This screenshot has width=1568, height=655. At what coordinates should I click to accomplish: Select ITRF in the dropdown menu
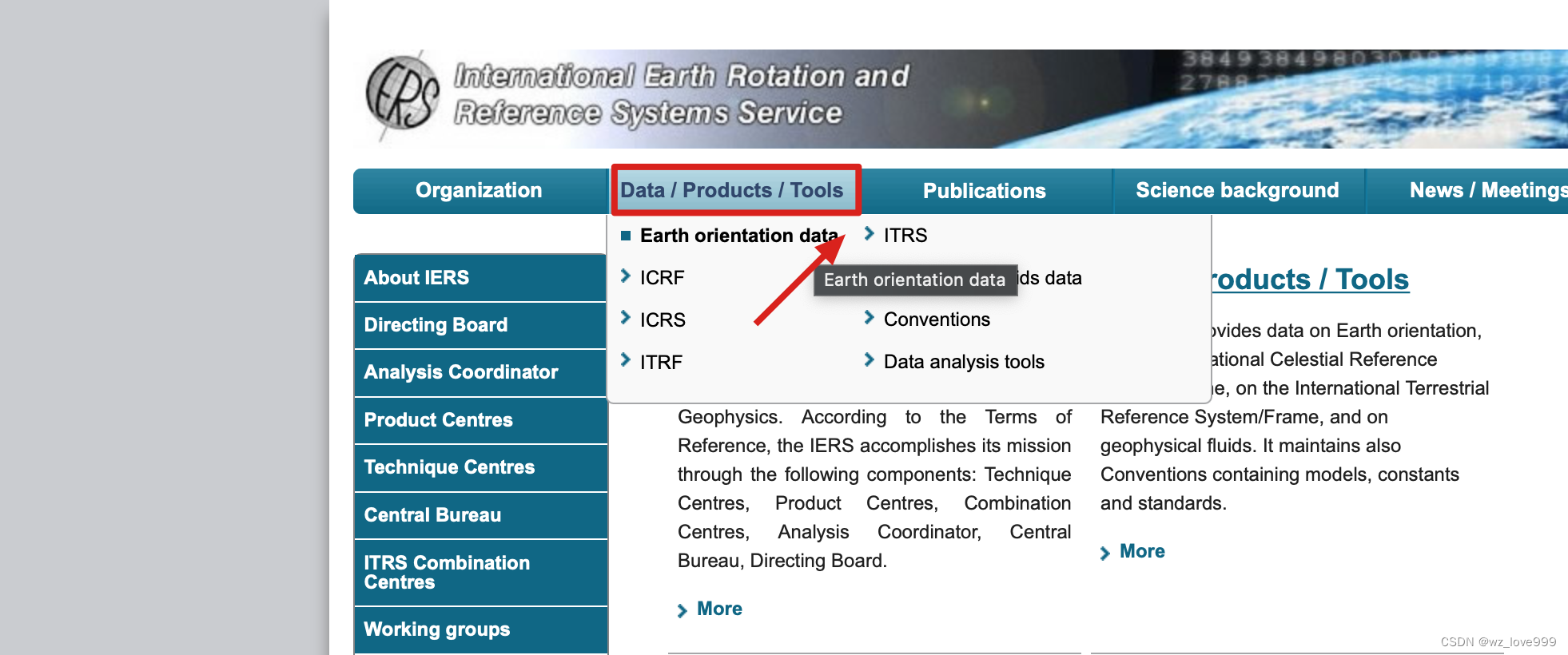(x=661, y=363)
